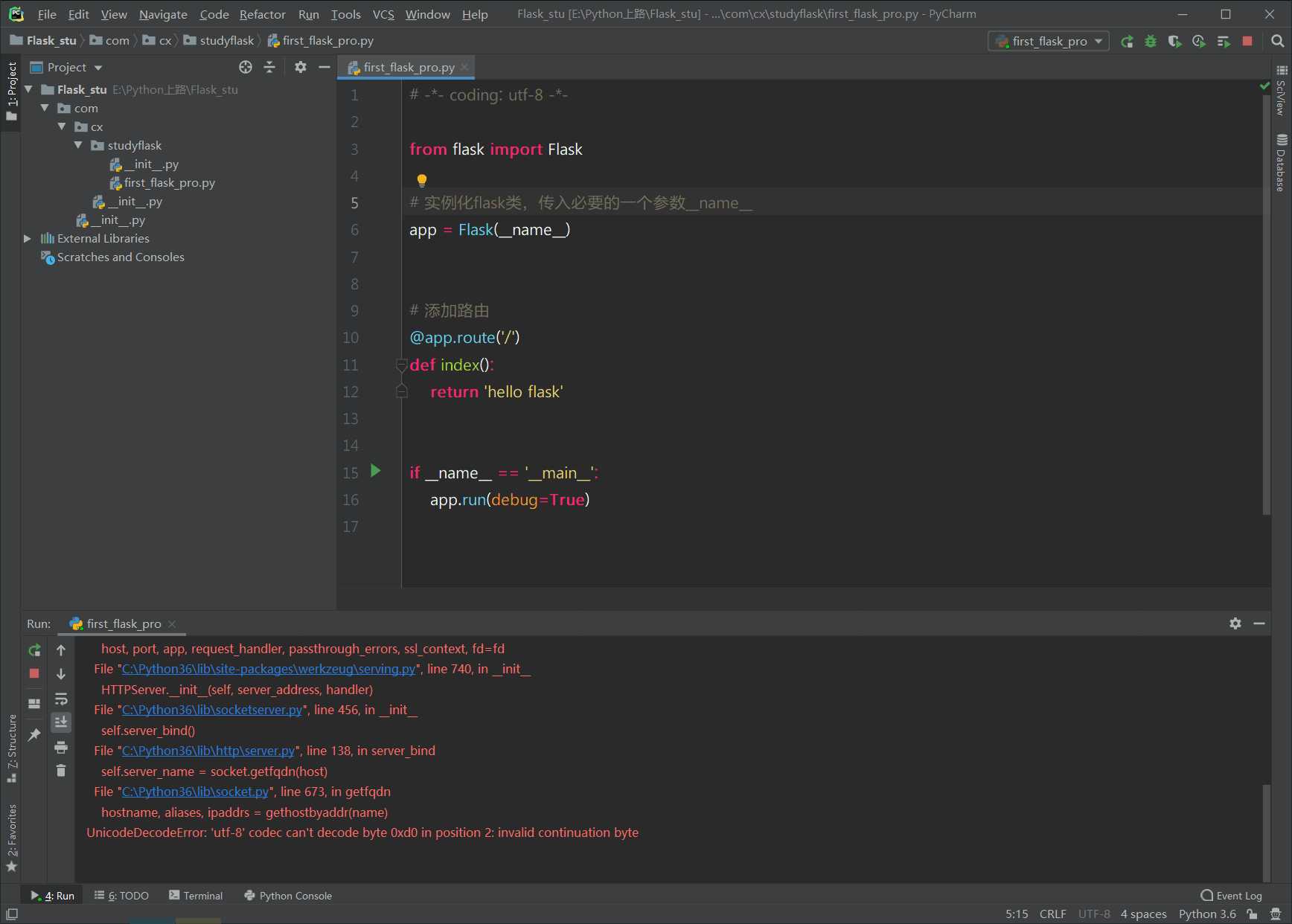Screen dimensions: 1292x924
Task: Open Run panel settings gear
Action: click(1235, 623)
